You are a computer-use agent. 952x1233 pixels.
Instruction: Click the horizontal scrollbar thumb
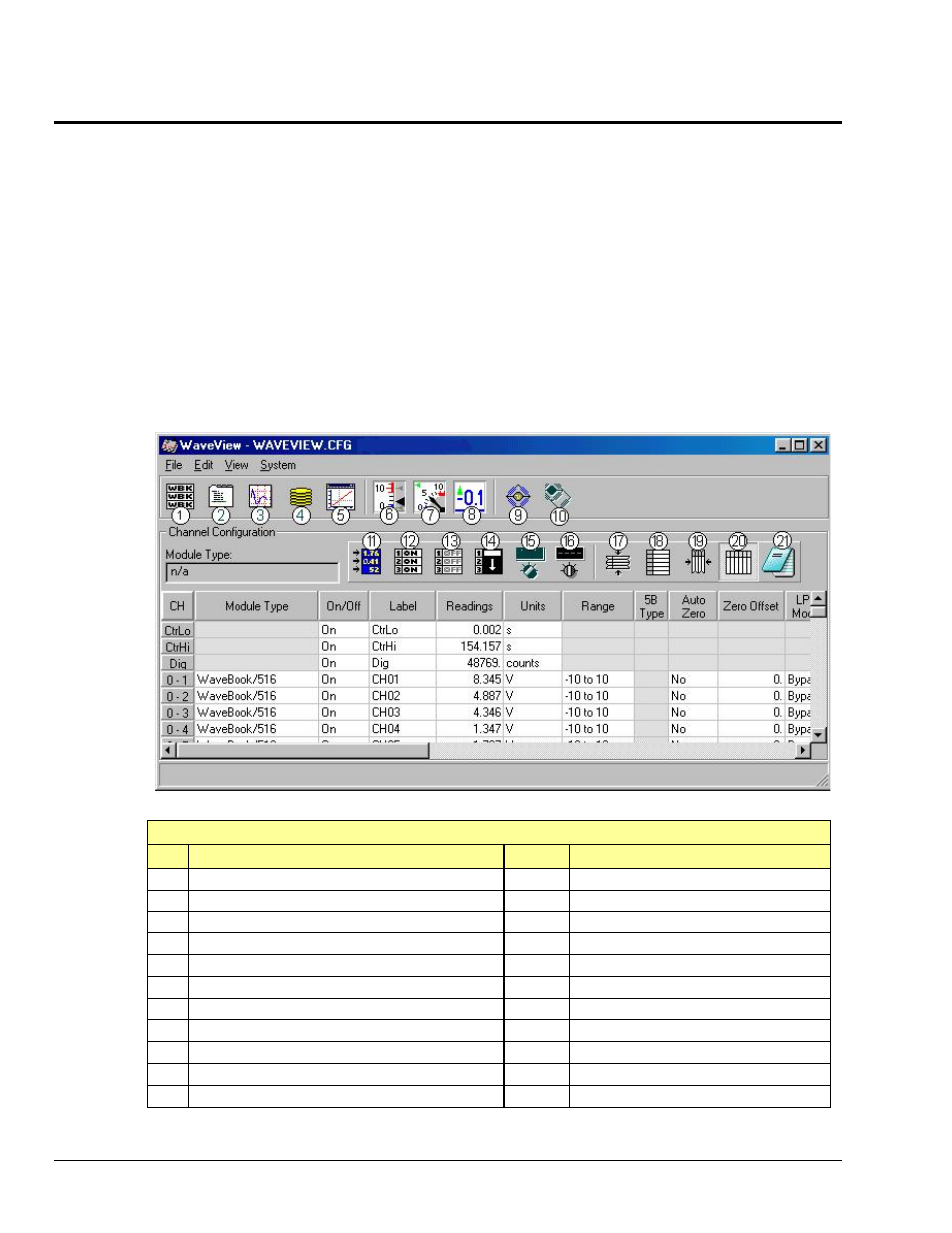302,751
